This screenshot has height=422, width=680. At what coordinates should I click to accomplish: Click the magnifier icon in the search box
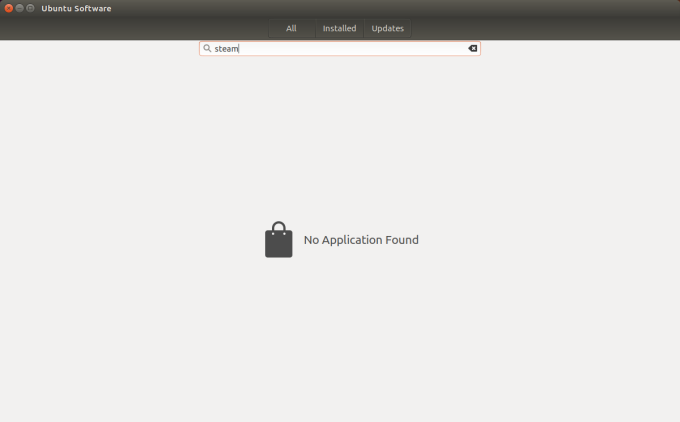207,49
